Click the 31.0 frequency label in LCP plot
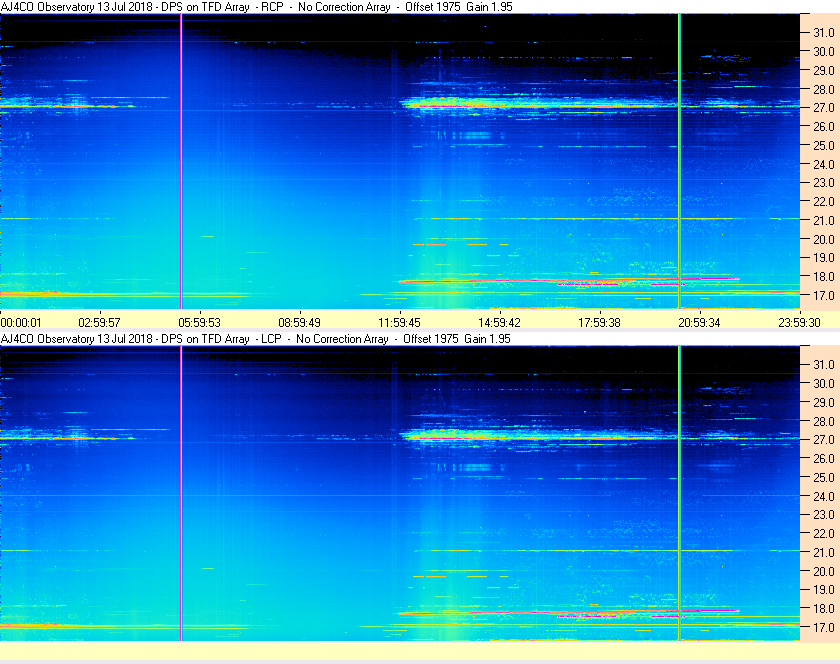The image size is (840, 664). 824,365
